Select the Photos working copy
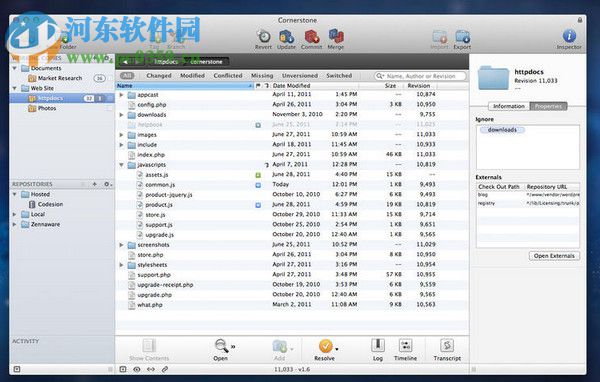The image size is (600, 382). 47,108
